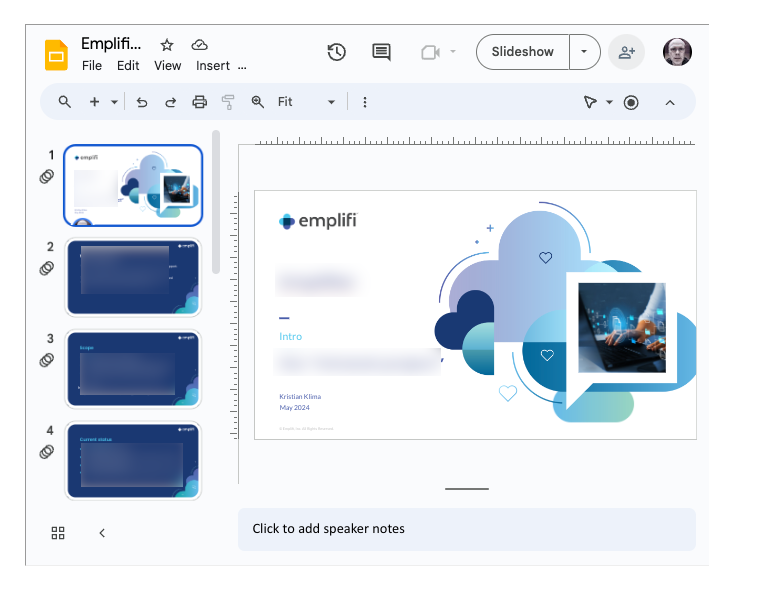This screenshot has width=758, height=598.
Task: Select slide 3 Scope thumbnail
Action: tap(133, 369)
